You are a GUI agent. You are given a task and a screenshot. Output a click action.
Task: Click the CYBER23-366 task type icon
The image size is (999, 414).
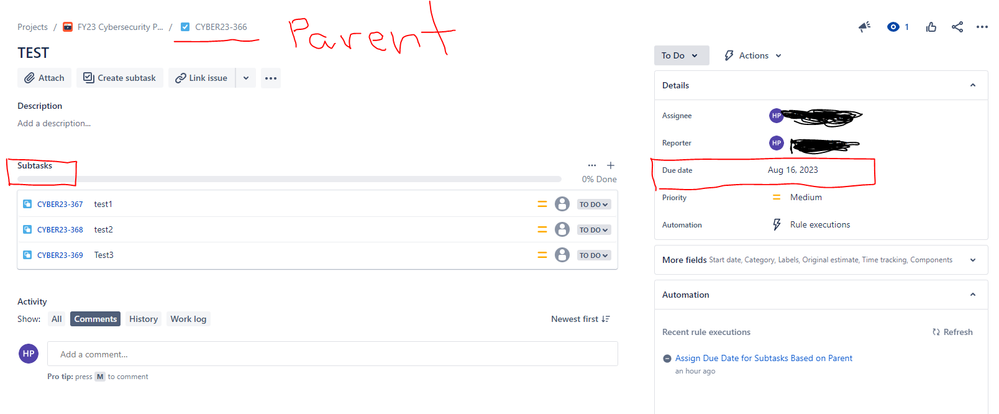[185, 27]
